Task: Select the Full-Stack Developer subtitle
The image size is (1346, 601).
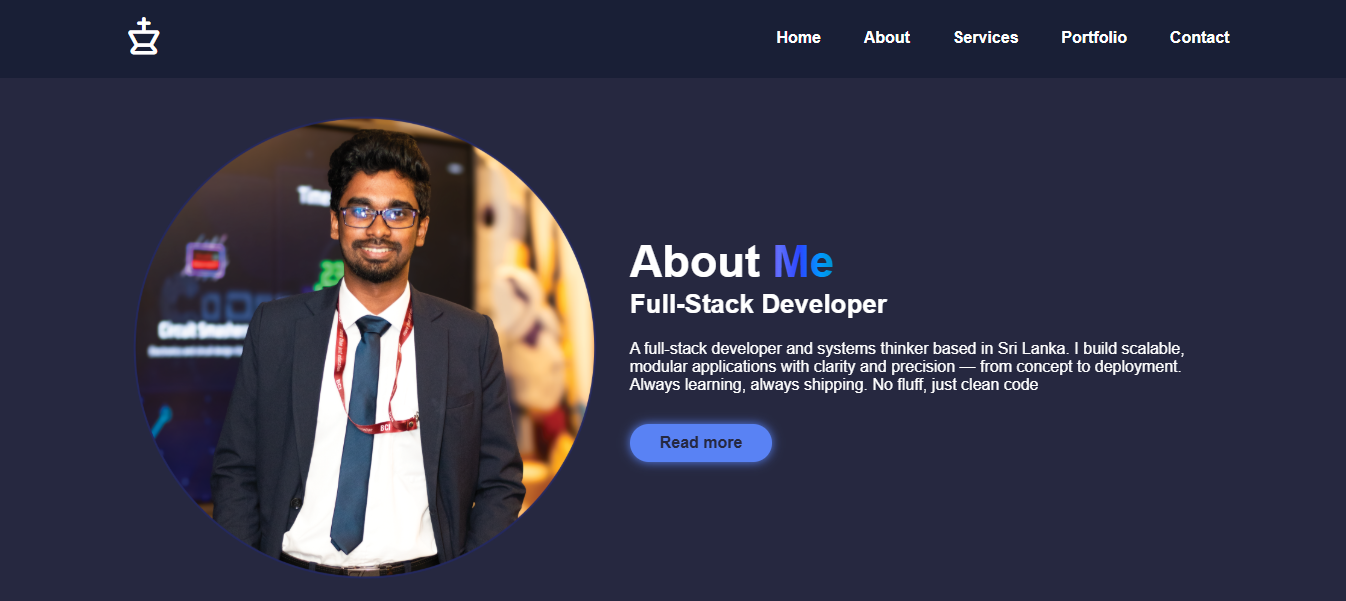Action: coord(758,304)
